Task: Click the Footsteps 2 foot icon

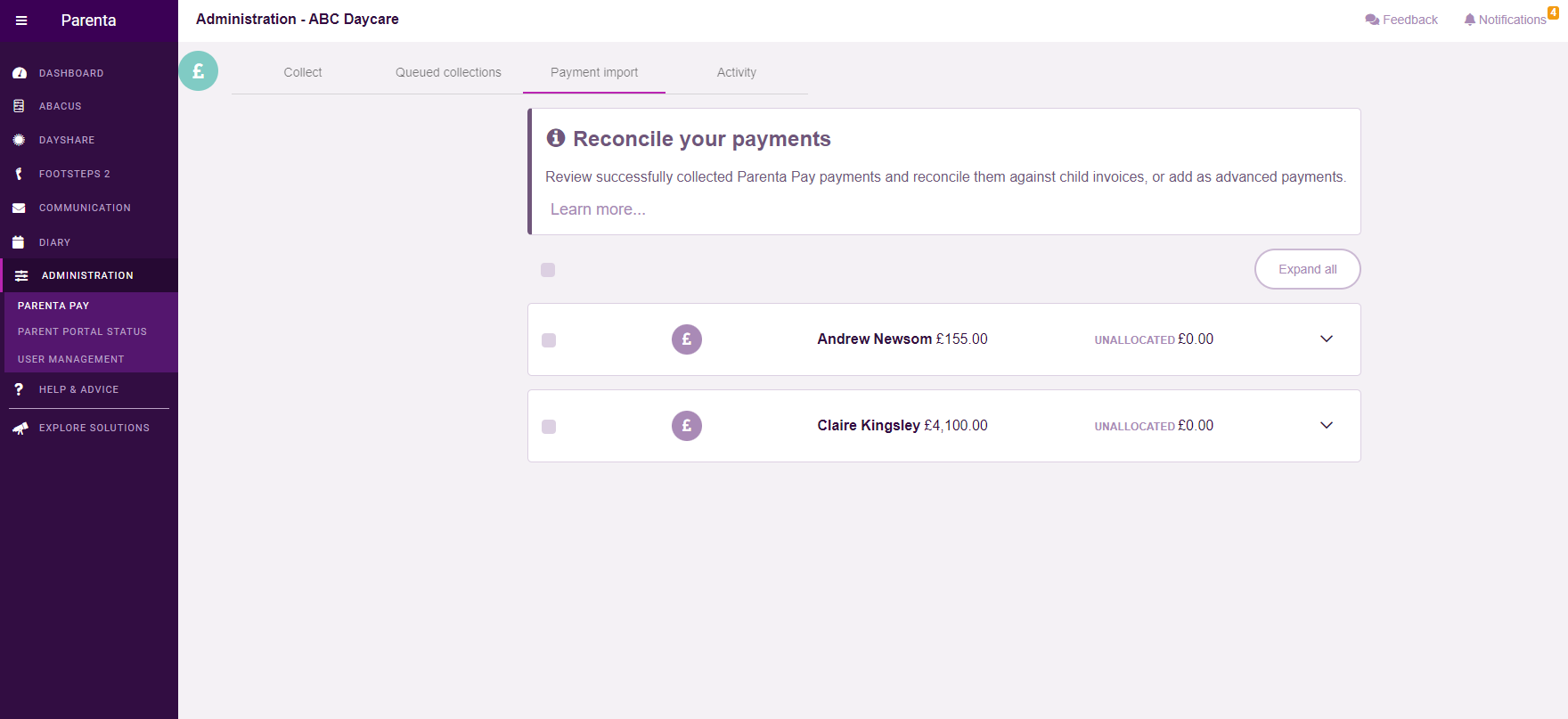Action: click(x=19, y=174)
